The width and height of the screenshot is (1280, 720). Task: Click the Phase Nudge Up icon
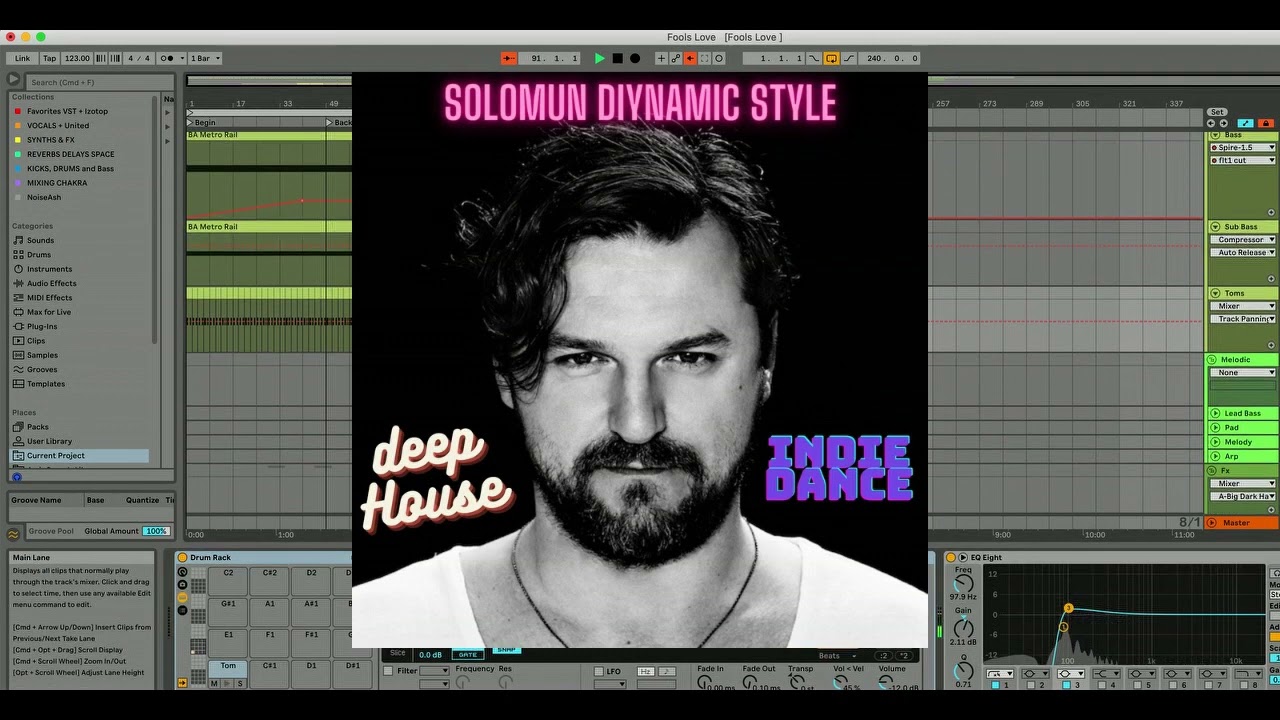coord(115,59)
